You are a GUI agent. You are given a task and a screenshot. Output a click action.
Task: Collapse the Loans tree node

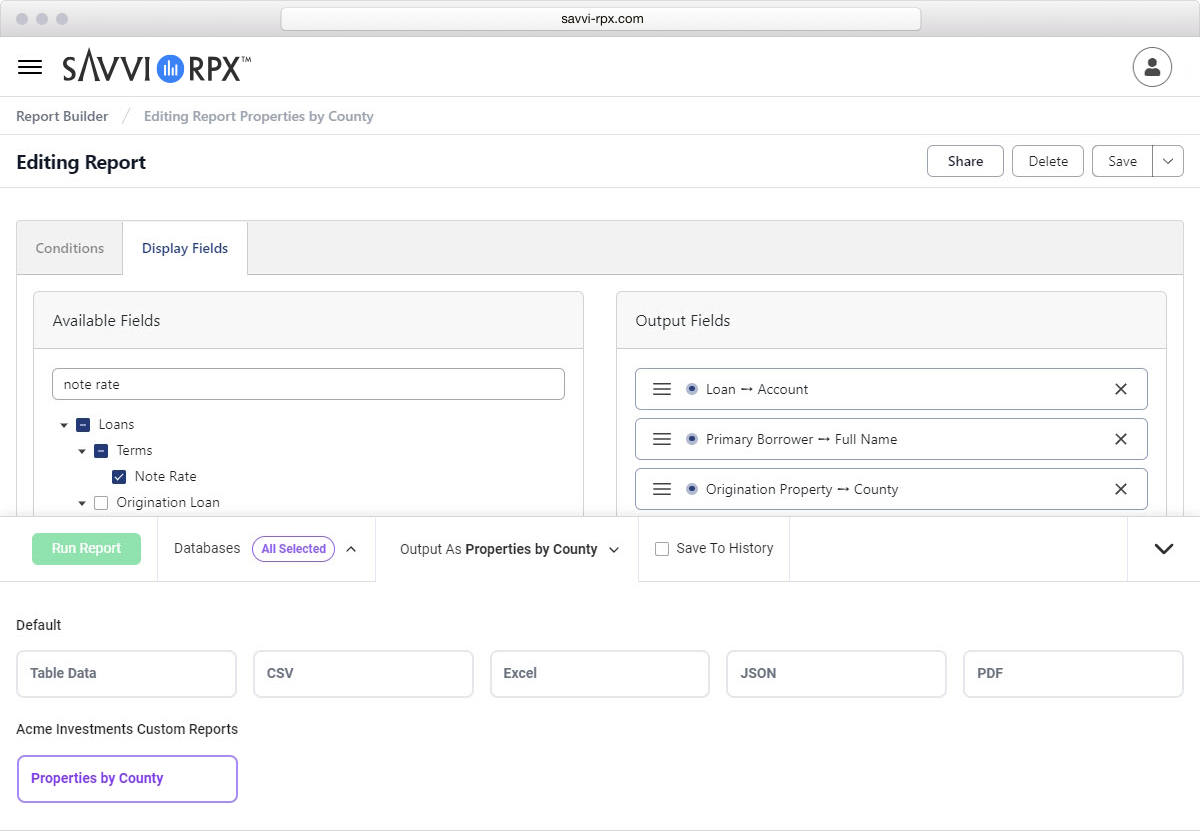click(x=65, y=425)
